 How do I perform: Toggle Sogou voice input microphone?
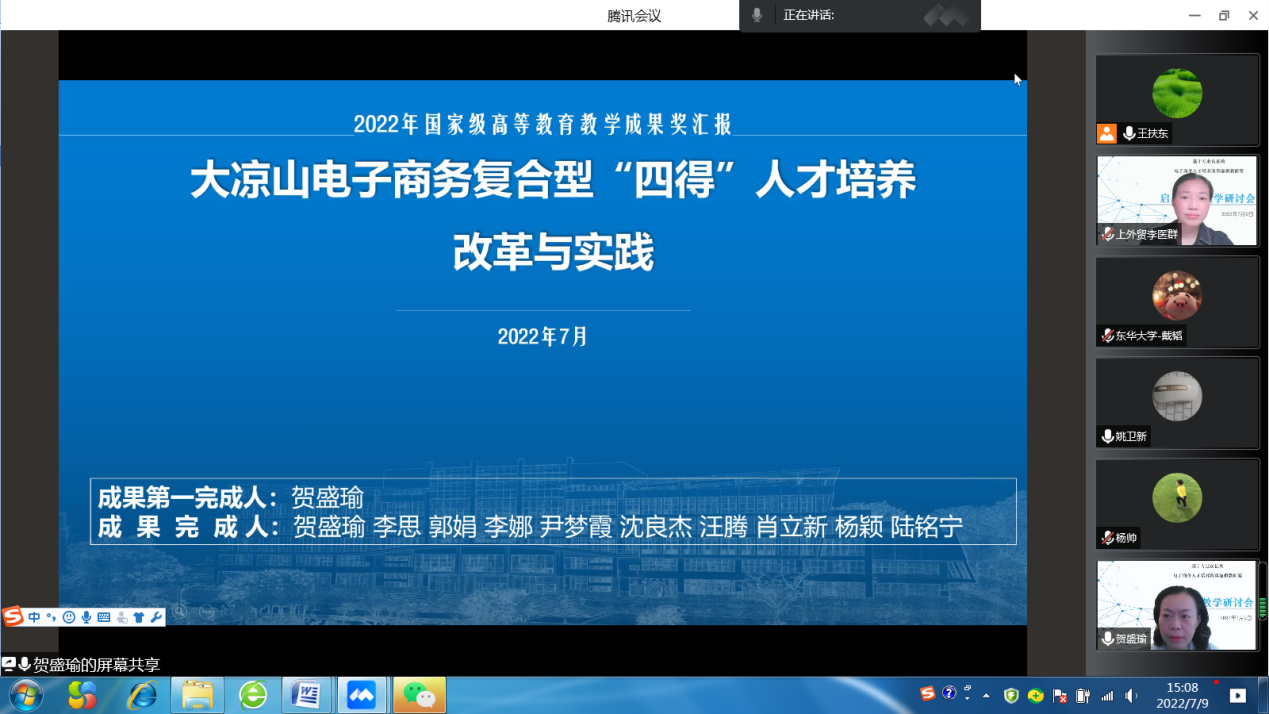click(x=87, y=617)
